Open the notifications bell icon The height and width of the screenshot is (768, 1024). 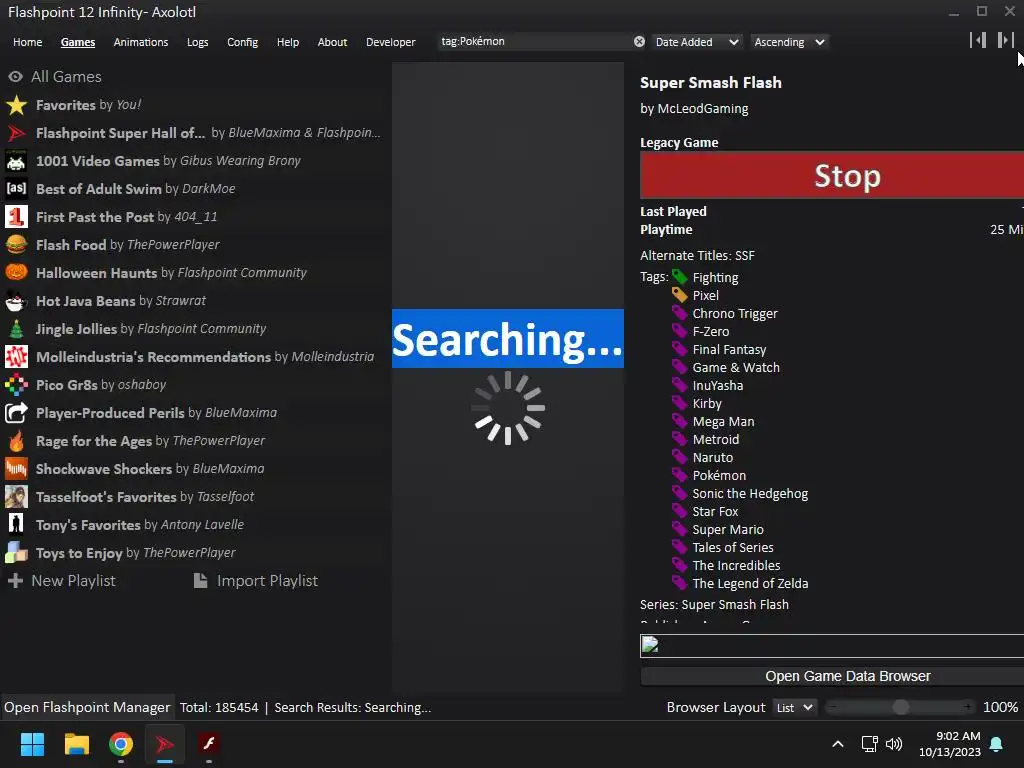pyautogui.click(x=997, y=744)
